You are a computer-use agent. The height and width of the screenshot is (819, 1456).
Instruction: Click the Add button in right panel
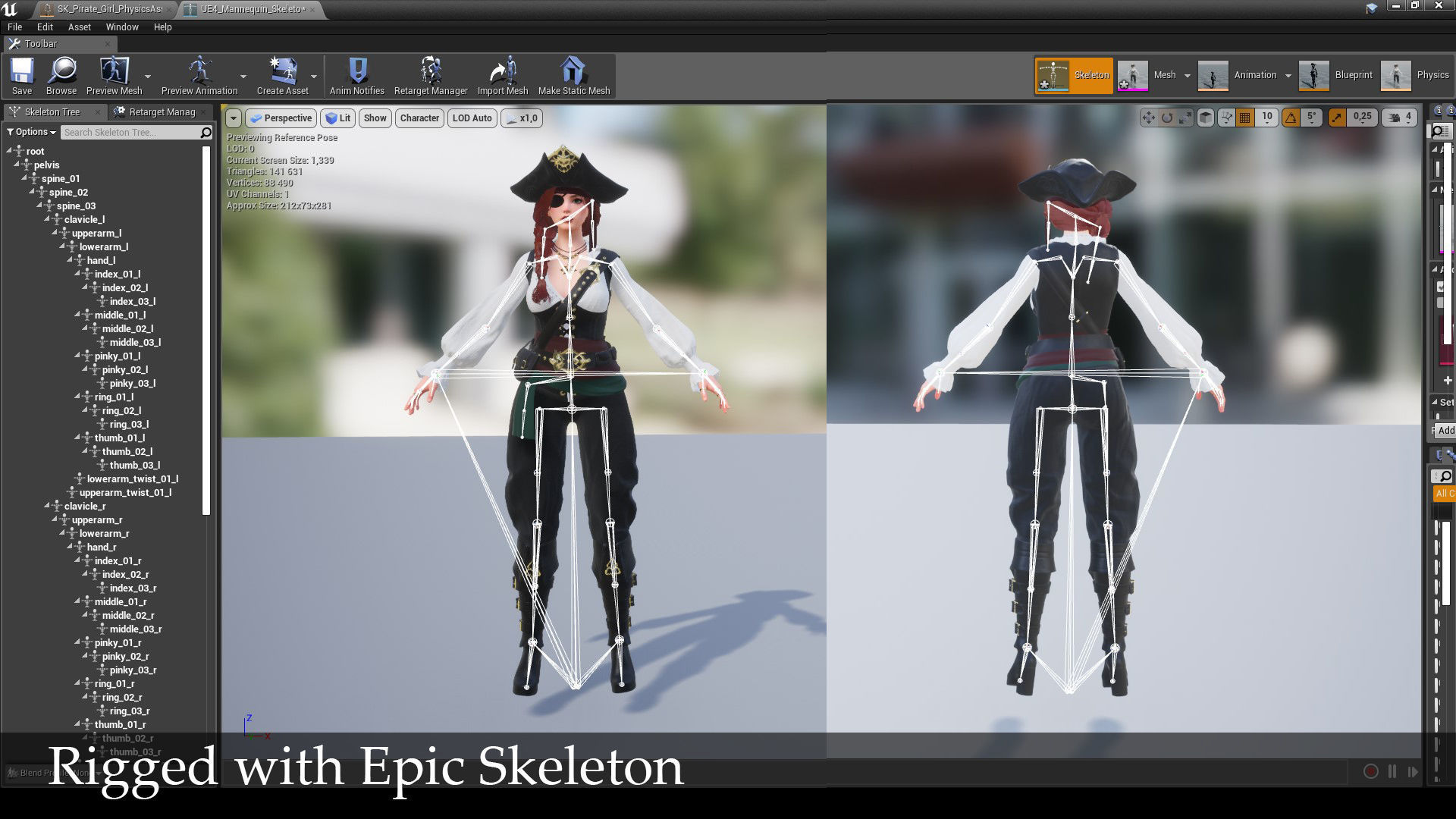[1445, 430]
